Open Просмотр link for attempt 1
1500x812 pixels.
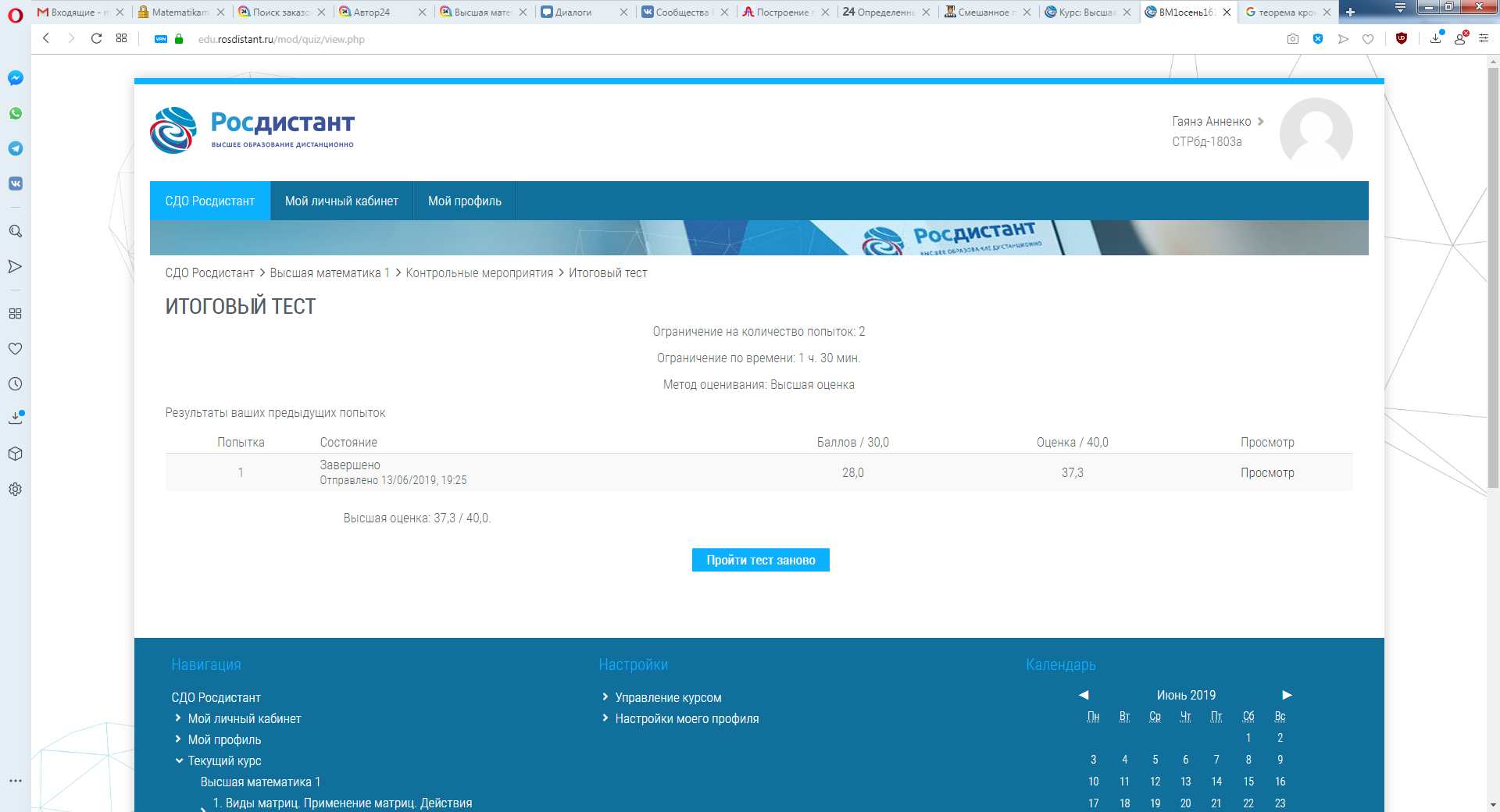tap(1267, 472)
